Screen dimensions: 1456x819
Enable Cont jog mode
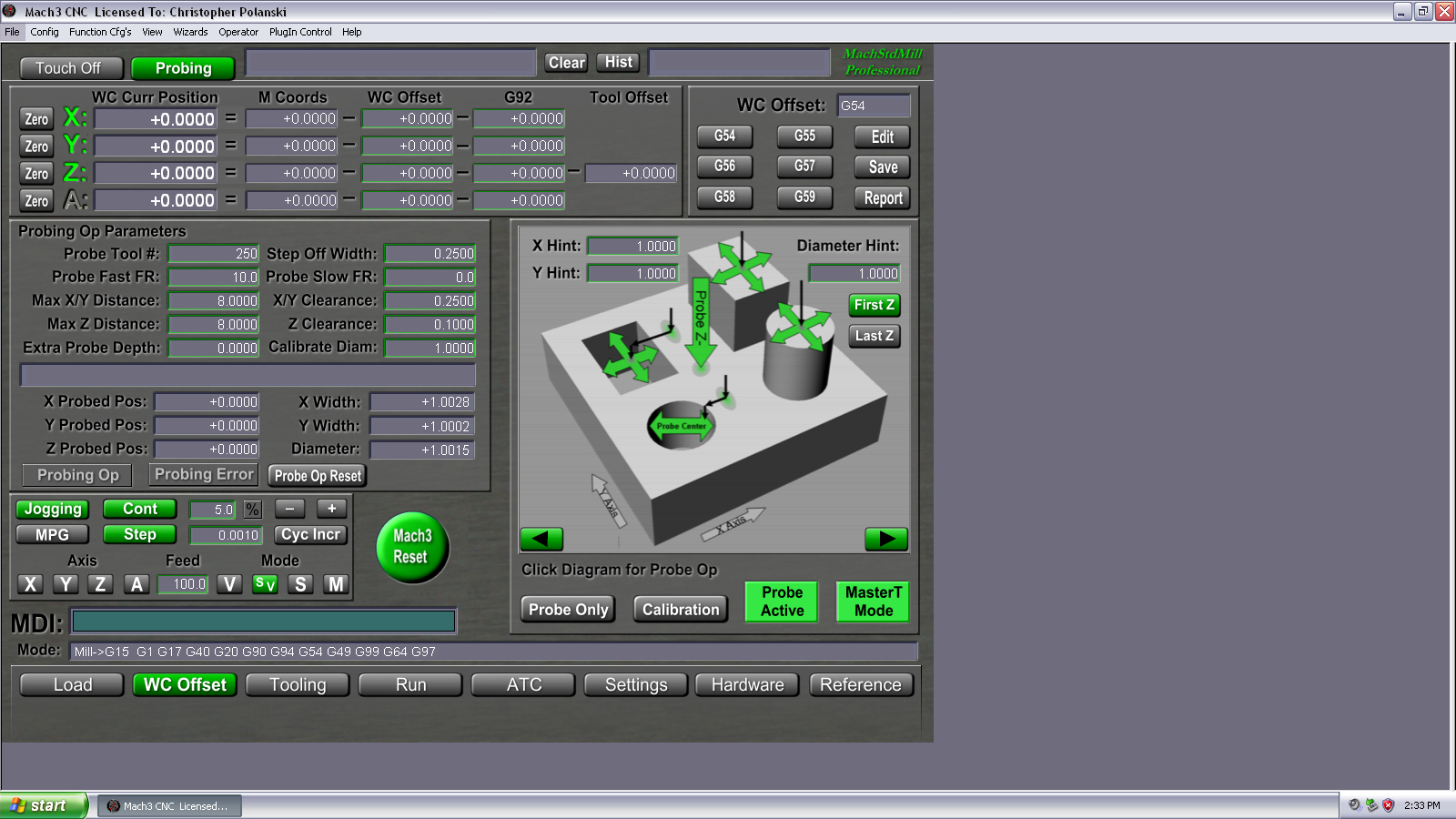[x=140, y=510]
